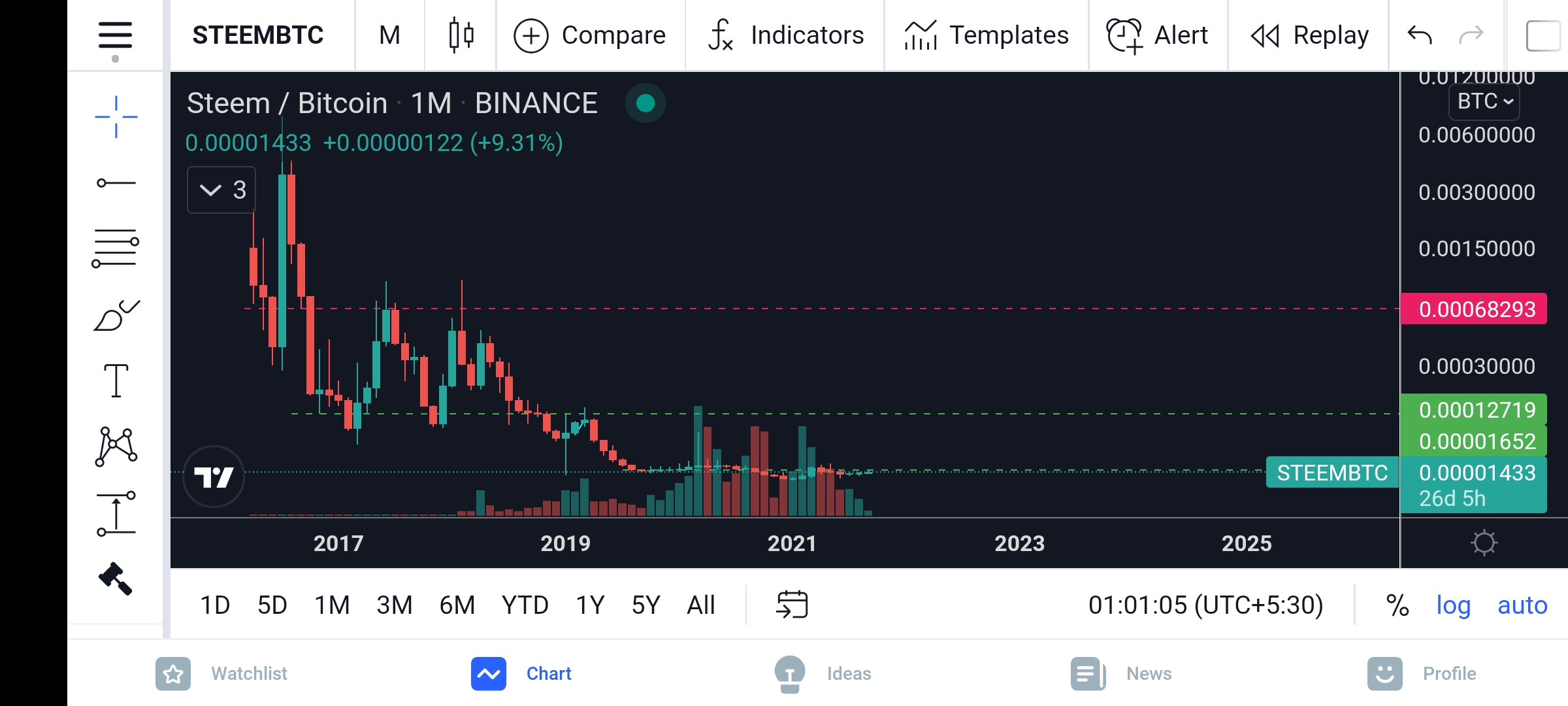Viewport: 1568px width, 706px height.
Task: Open the hamburger menu
Action: 115,35
